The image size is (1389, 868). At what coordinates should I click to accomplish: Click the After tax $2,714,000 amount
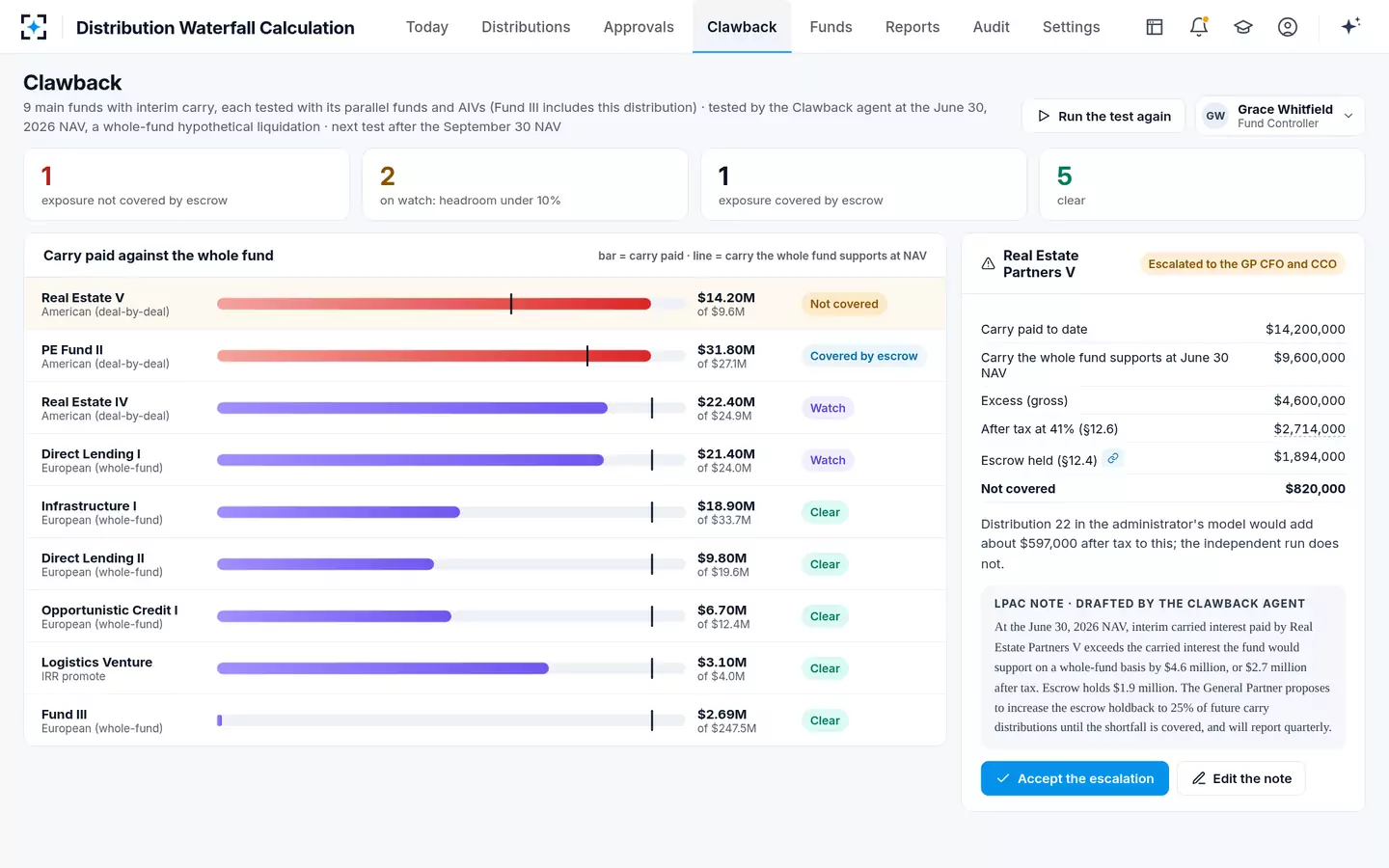pos(1309,429)
